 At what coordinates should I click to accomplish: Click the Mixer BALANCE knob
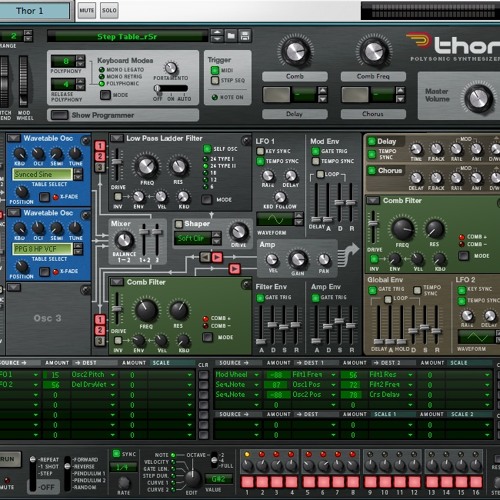(x=124, y=240)
